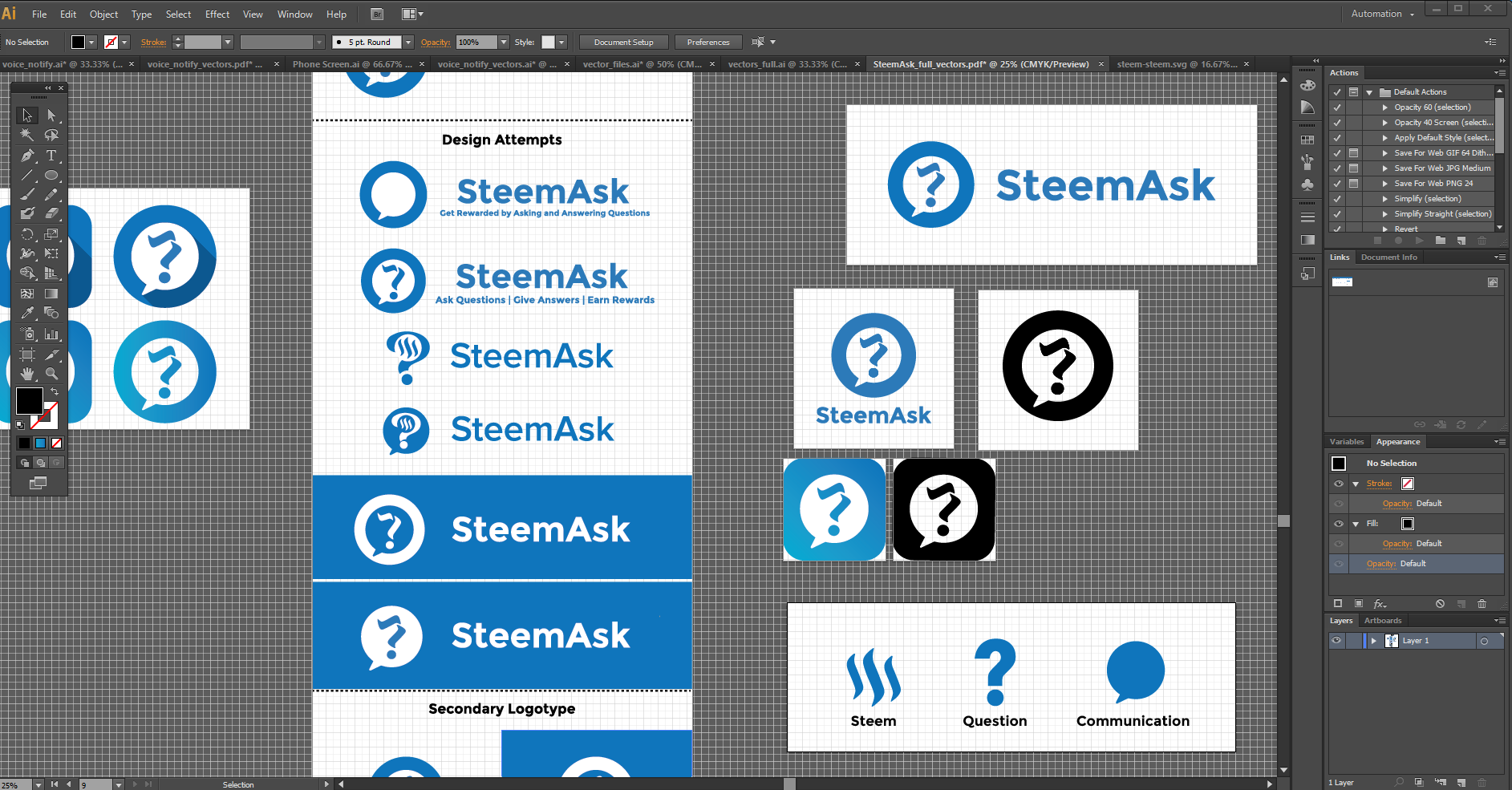1512x790 pixels.
Task: Open the Window menu
Action: [294, 14]
